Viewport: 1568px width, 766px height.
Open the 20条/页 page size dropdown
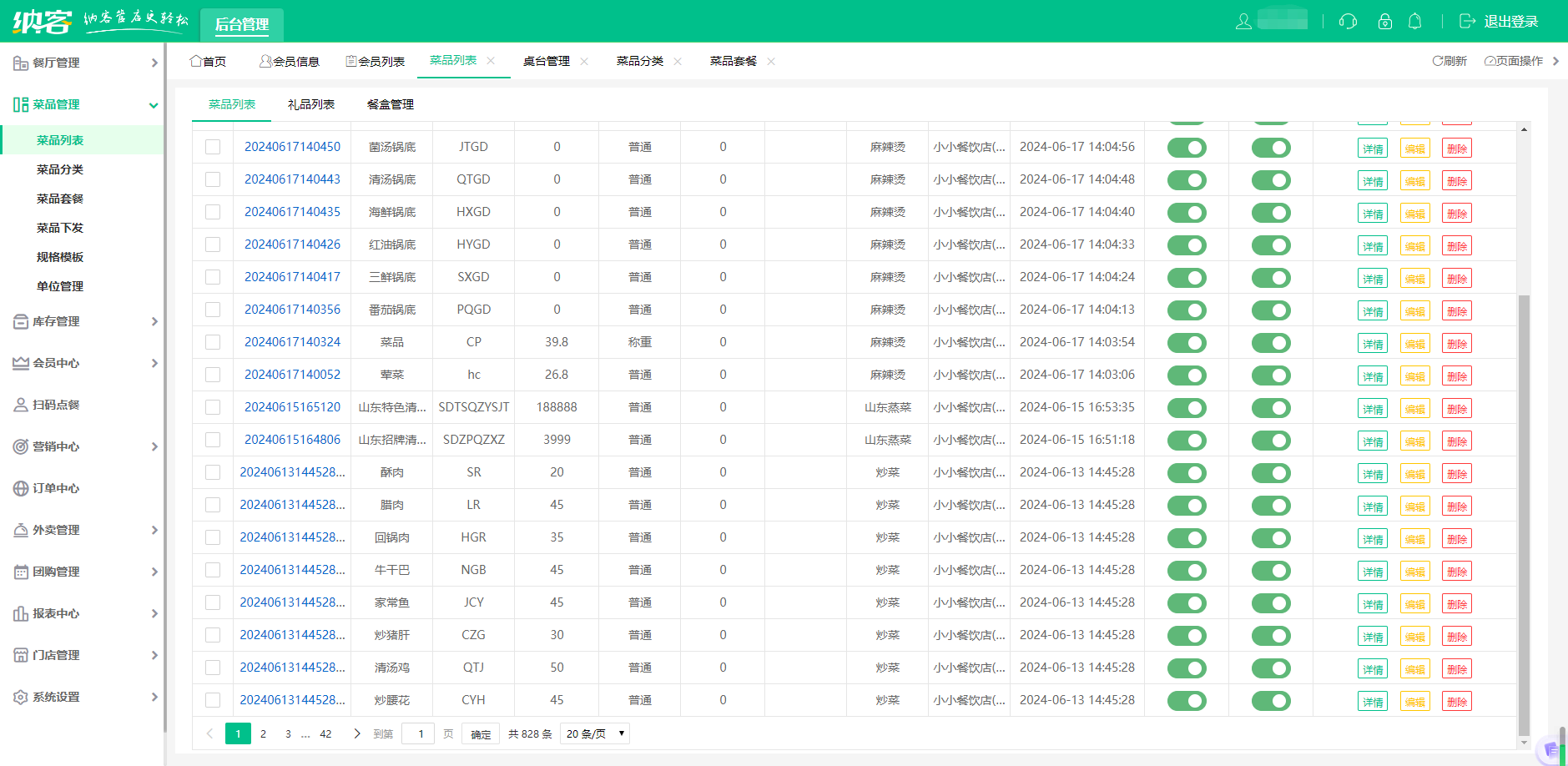(x=594, y=733)
